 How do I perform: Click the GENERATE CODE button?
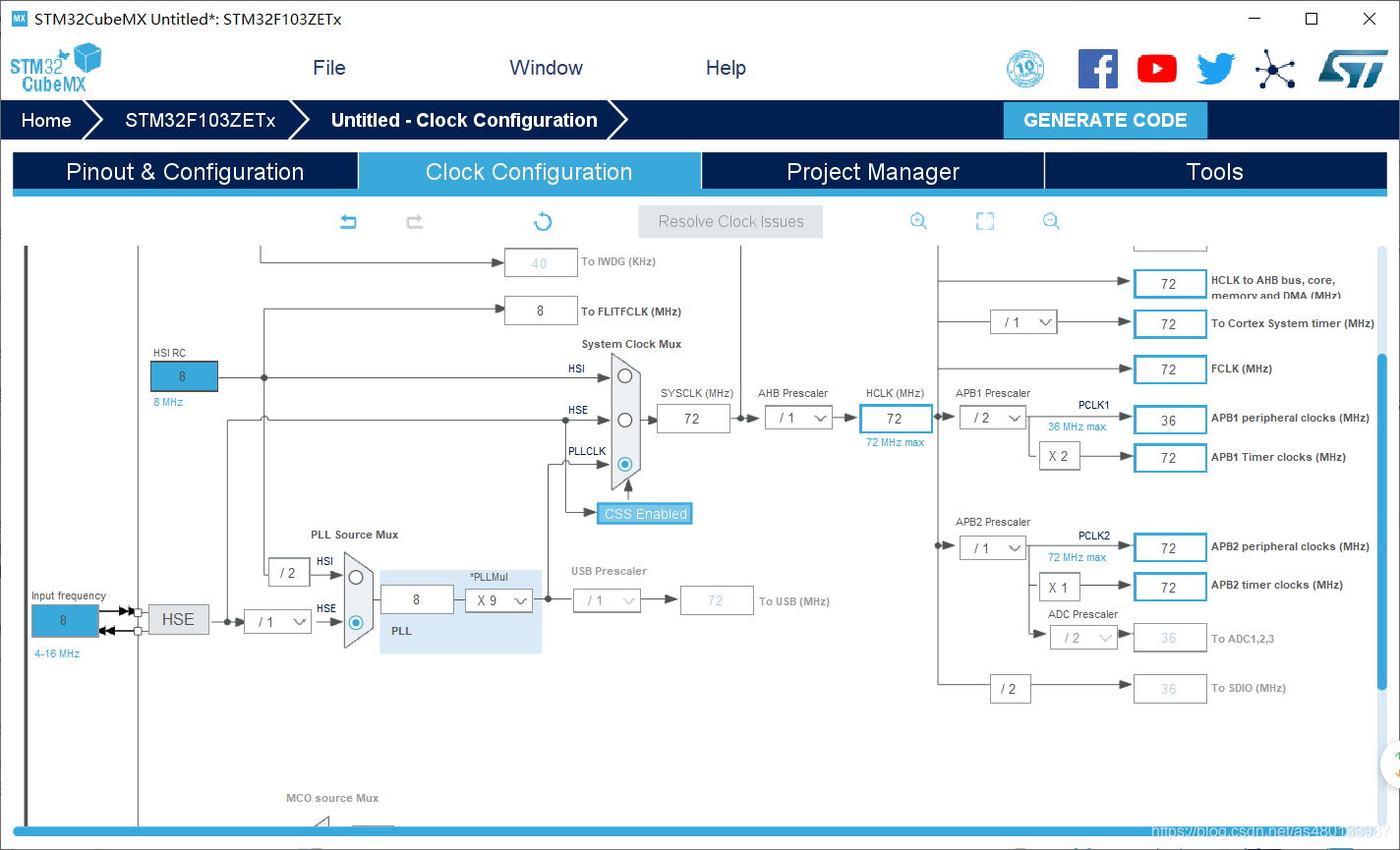(1105, 120)
